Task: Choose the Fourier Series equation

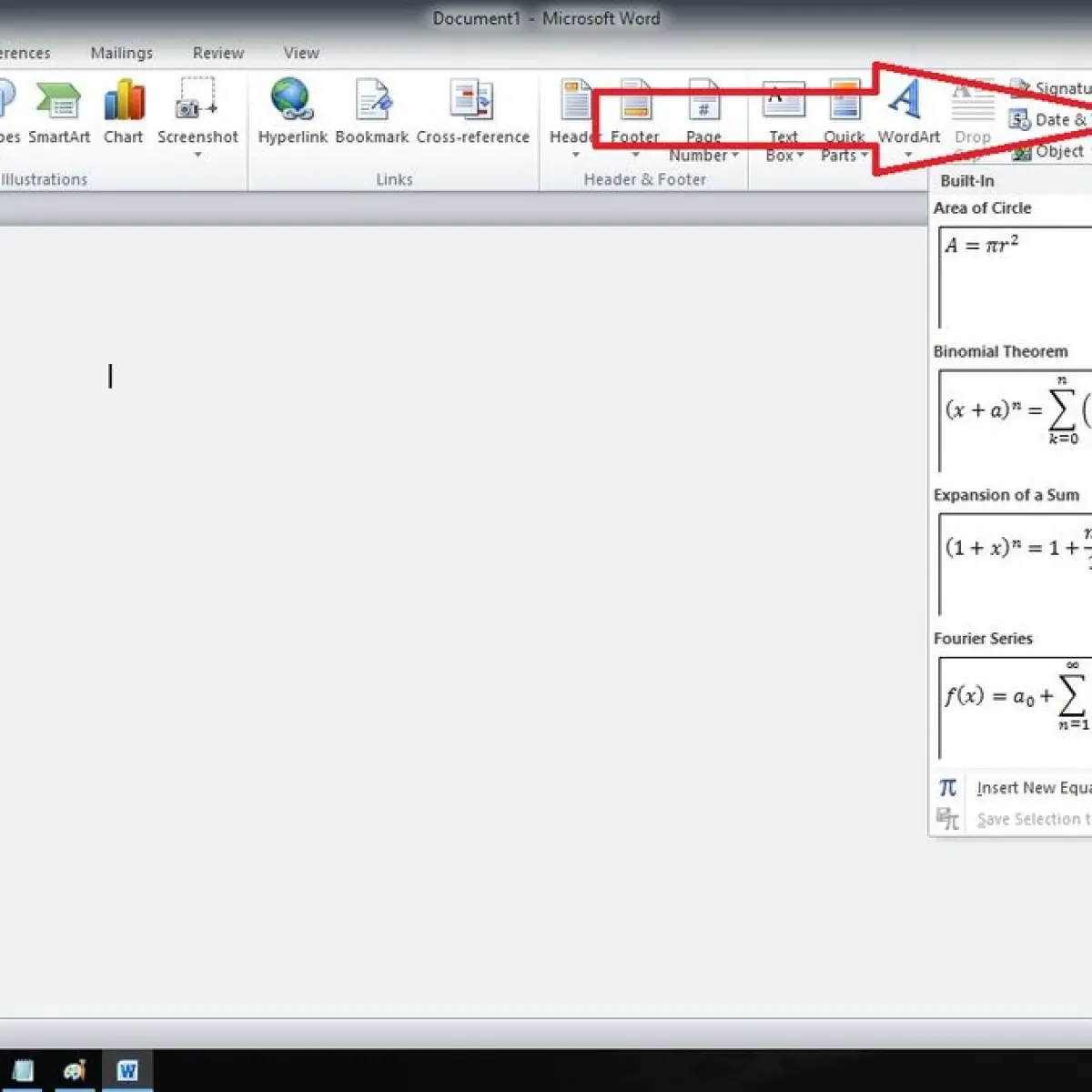Action: point(1015,708)
